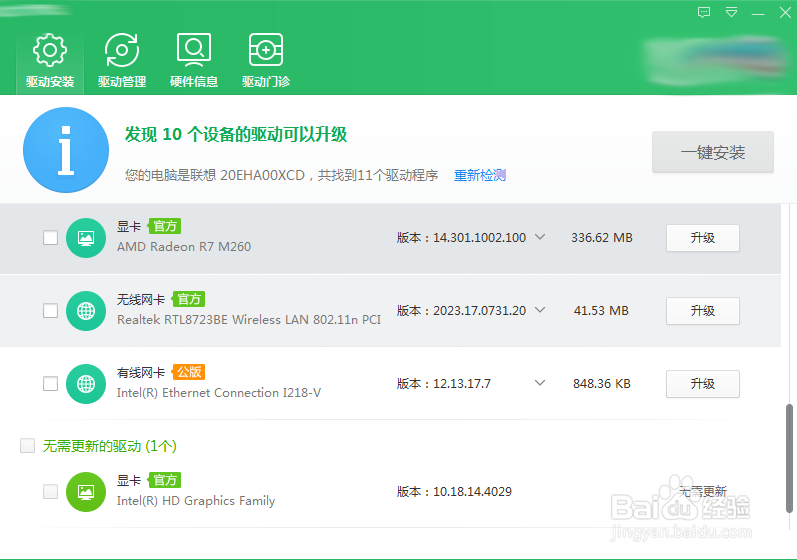Check the Realtek RTL8723BE wireless checkbox

point(50,310)
